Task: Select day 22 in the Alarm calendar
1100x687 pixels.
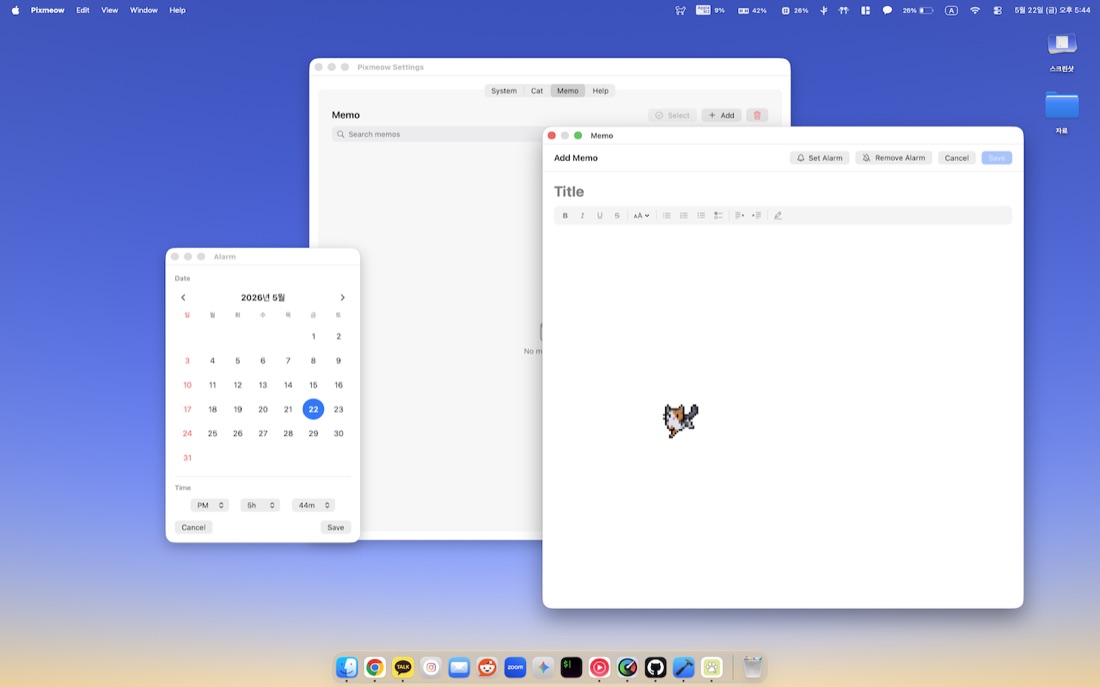Action: pos(313,409)
